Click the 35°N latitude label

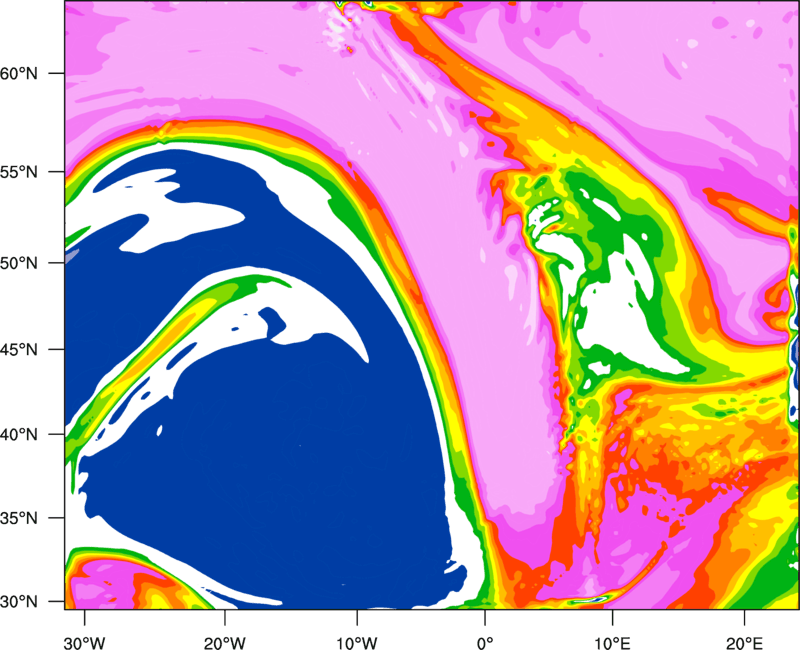click(19, 518)
